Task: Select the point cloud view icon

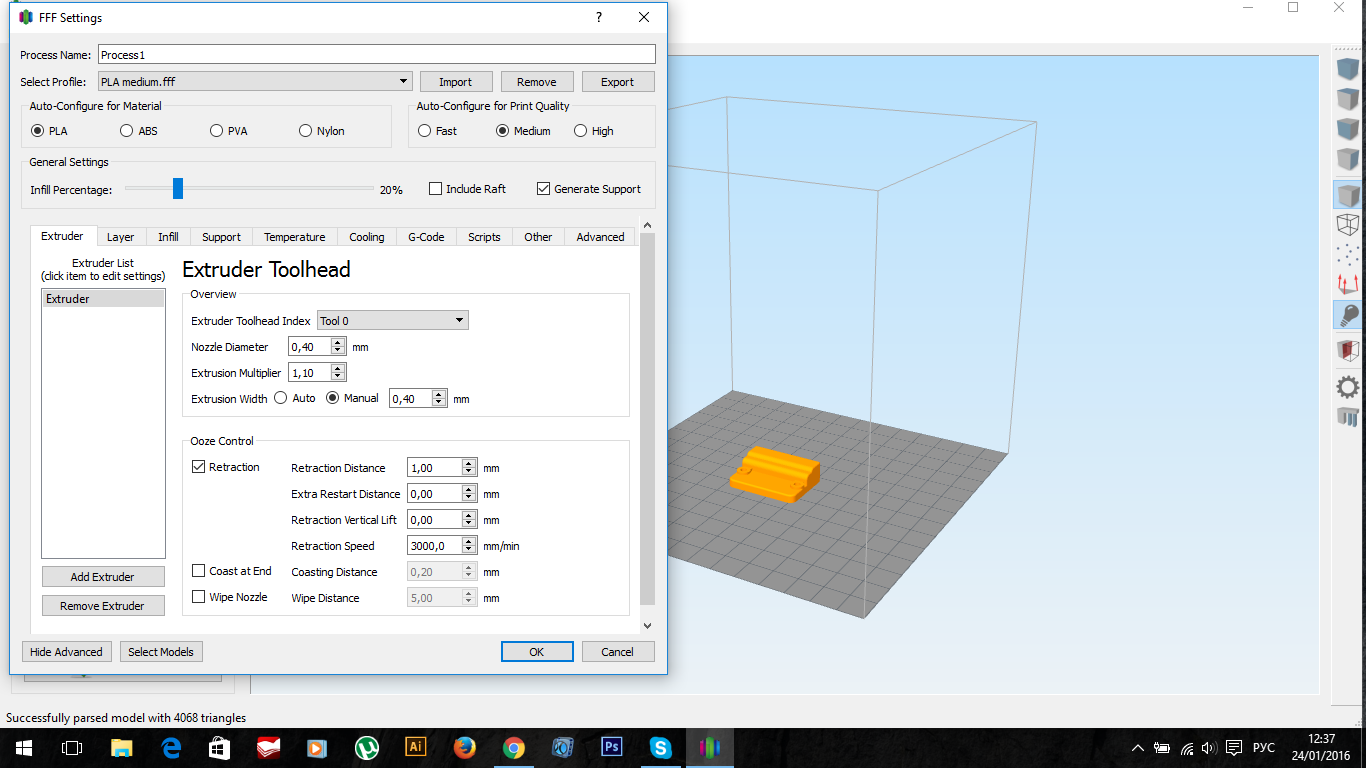Action: (x=1348, y=255)
